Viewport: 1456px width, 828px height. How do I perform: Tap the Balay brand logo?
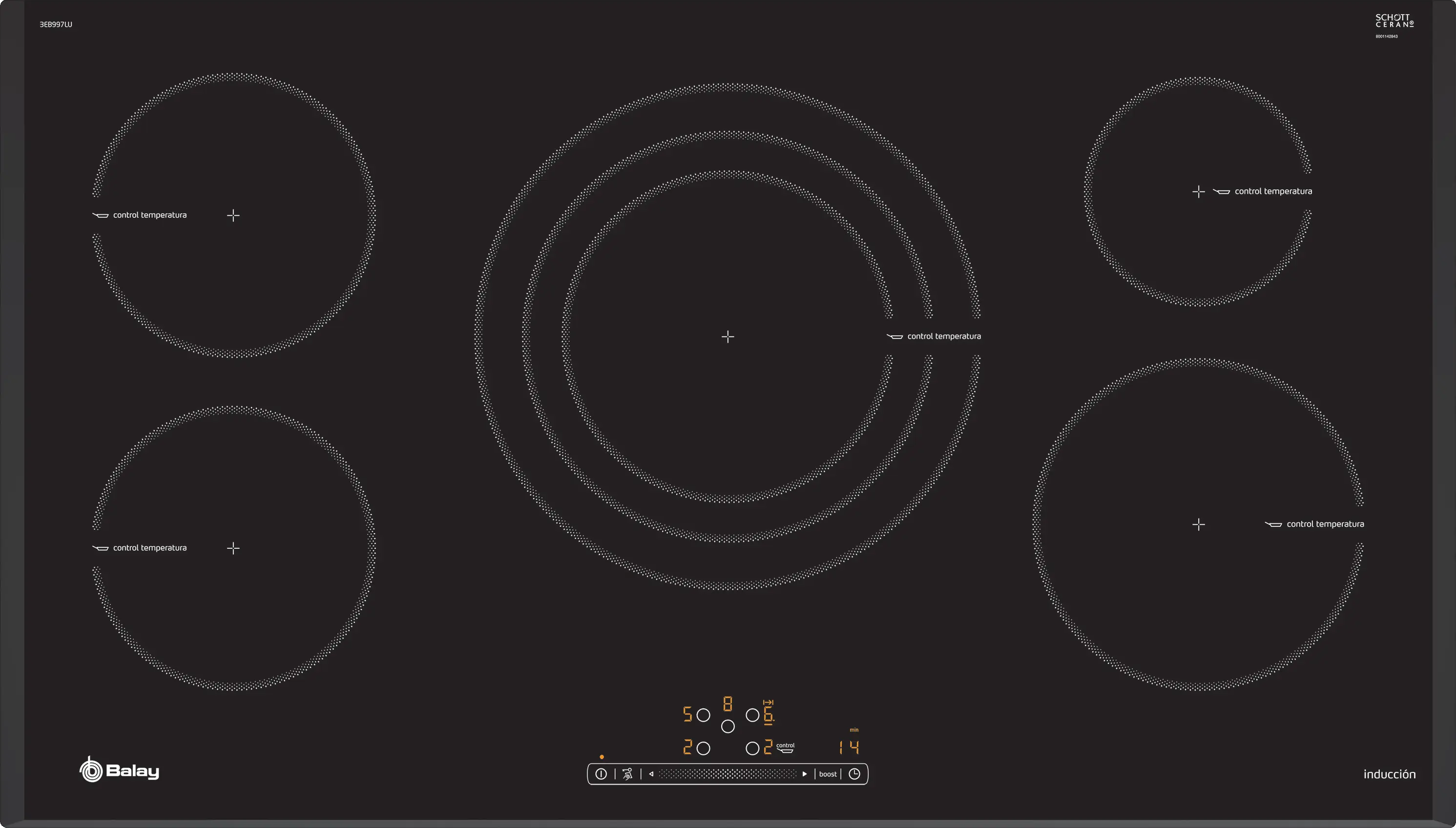pyautogui.click(x=120, y=770)
